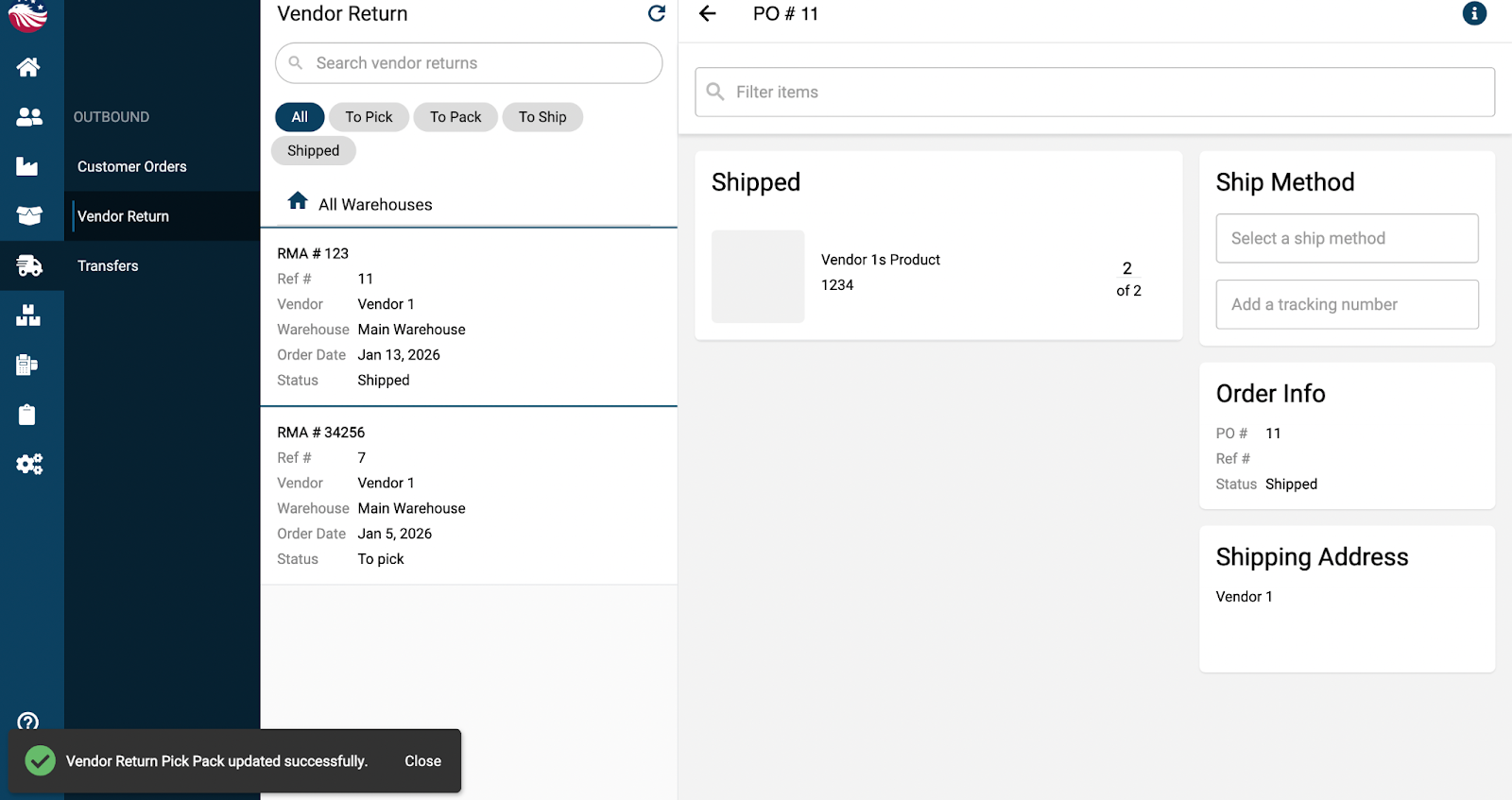Image resolution: width=1512 pixels, height=800 pixels.
Task: Refresh the vendor returns list
Action: pos(657,14)
